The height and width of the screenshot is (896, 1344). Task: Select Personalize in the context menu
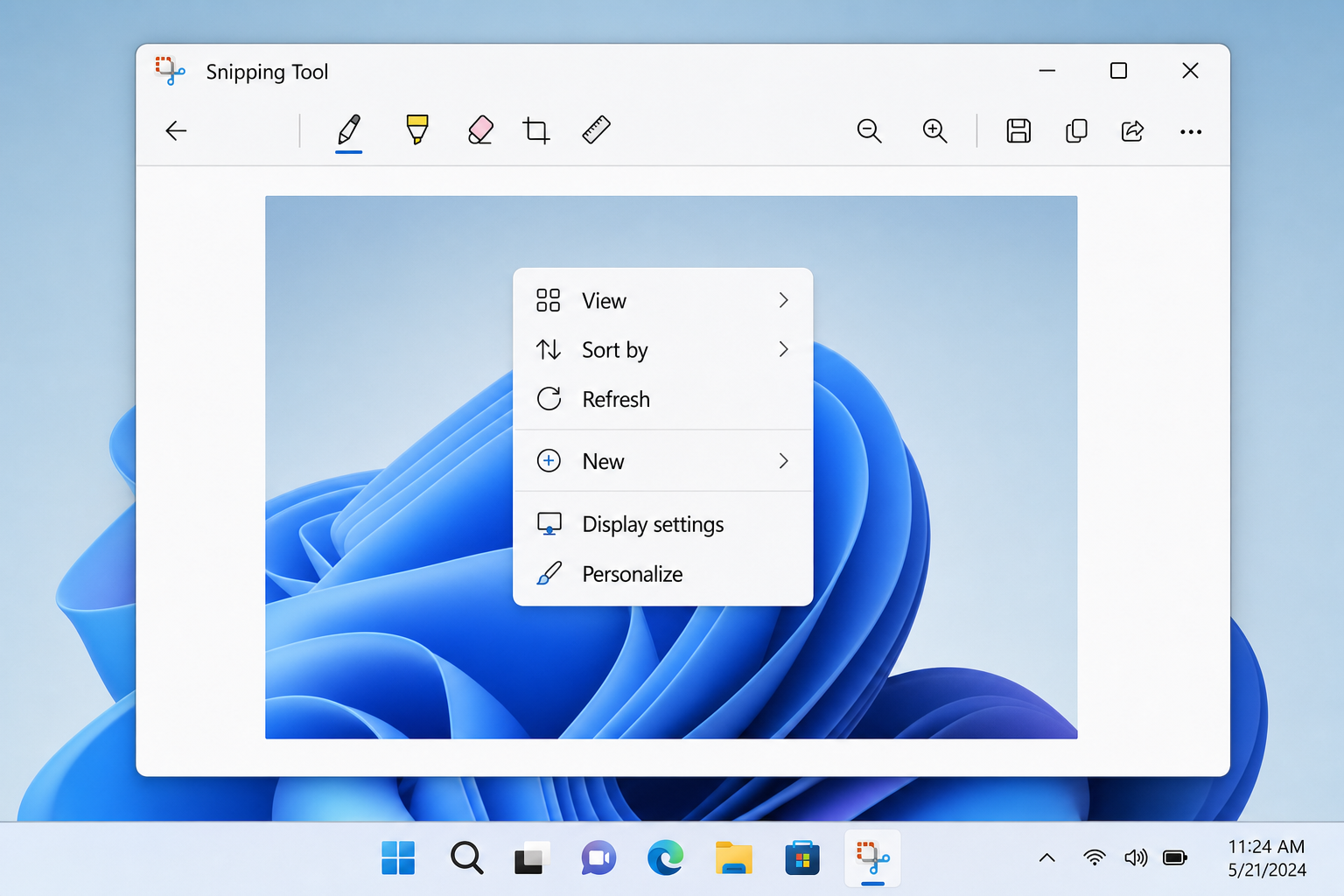663,574
